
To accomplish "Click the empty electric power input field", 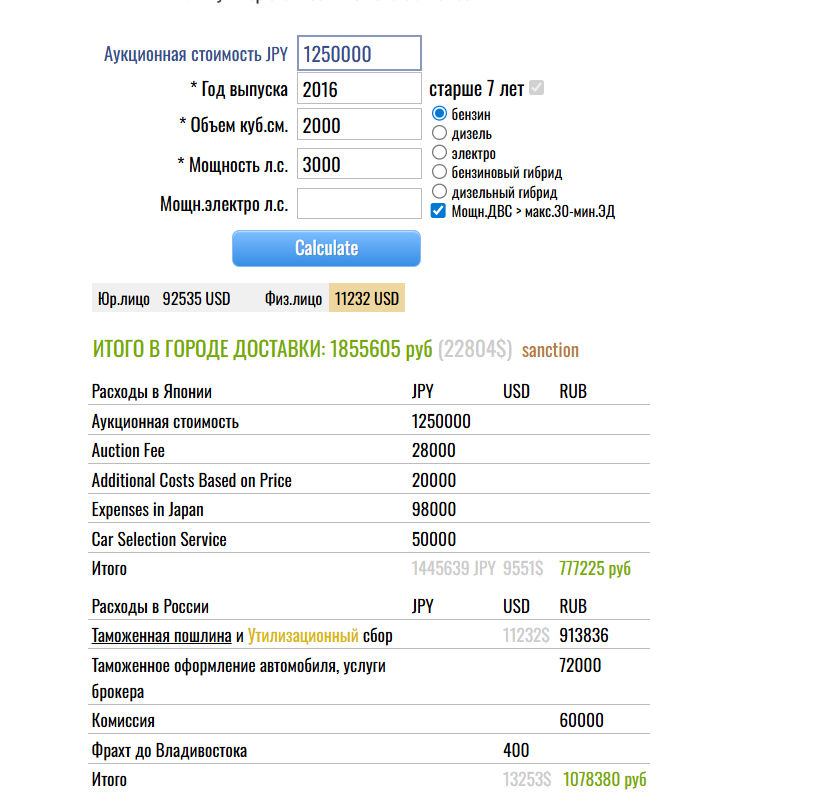I will click(359, 204).
